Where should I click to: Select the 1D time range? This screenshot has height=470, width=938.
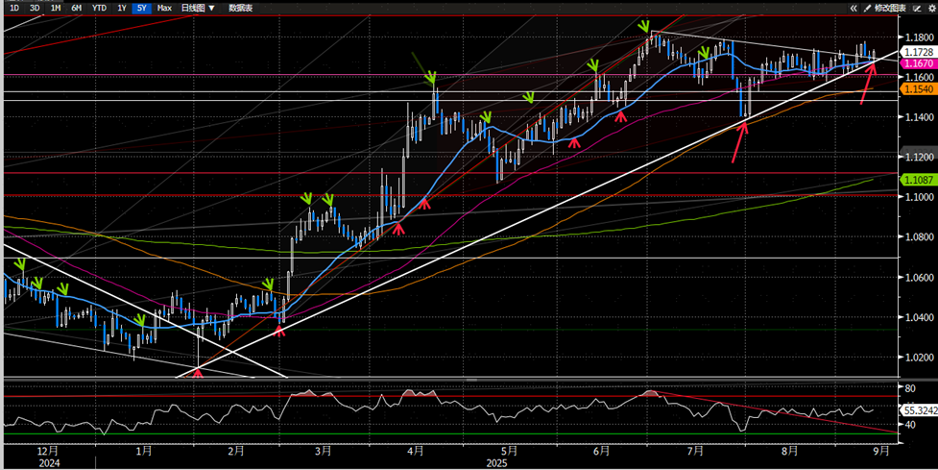[14, 8]
